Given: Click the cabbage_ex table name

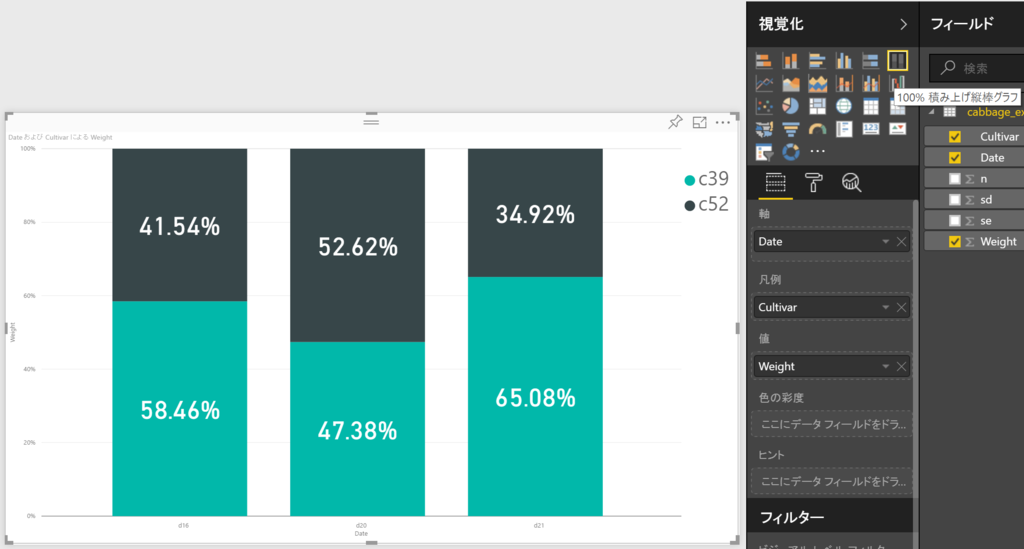Looking at the screenshot, I should pos(995,112).
